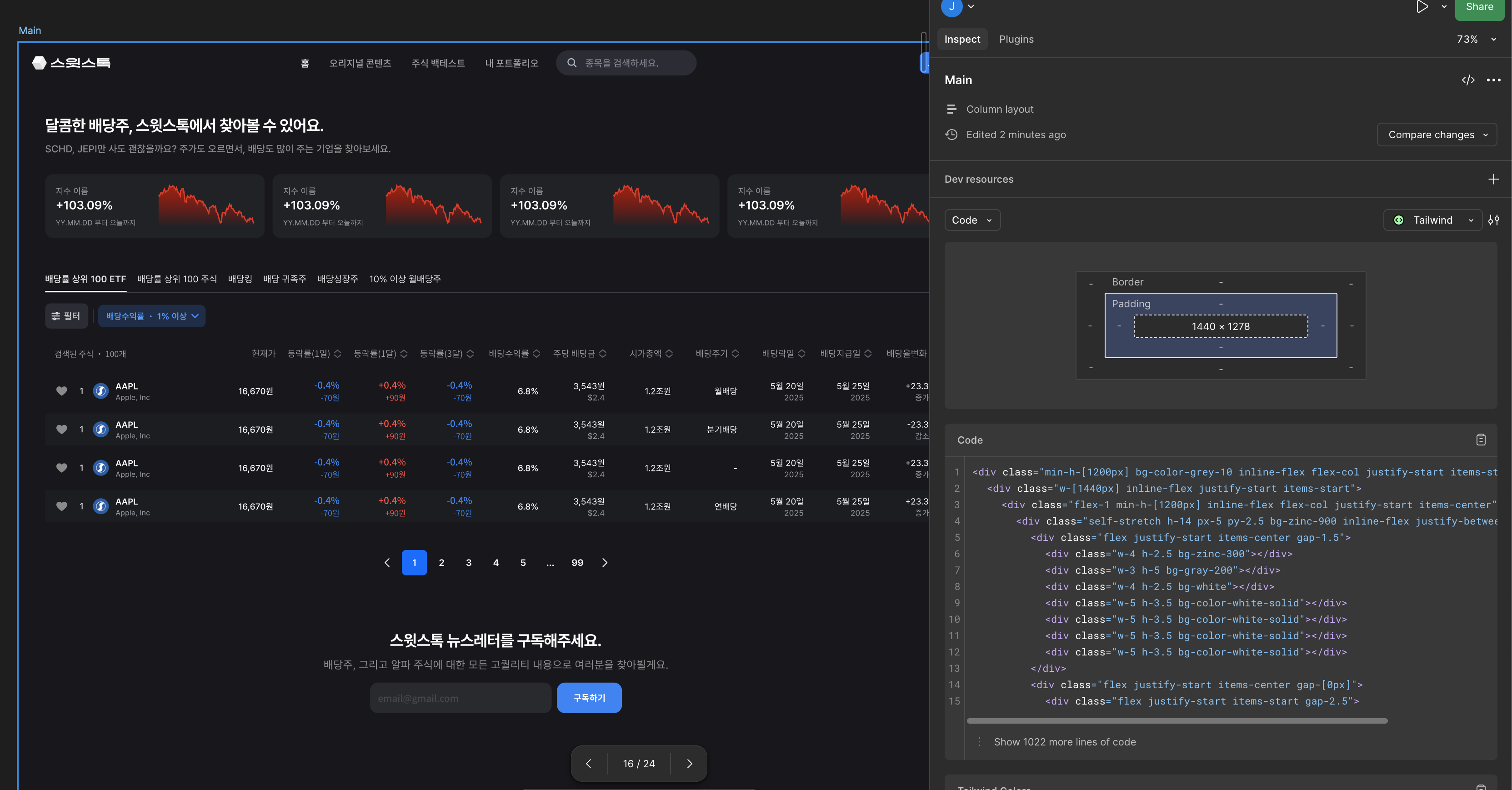Open the dropdown arrow beside the play button

click(1444, 7)
